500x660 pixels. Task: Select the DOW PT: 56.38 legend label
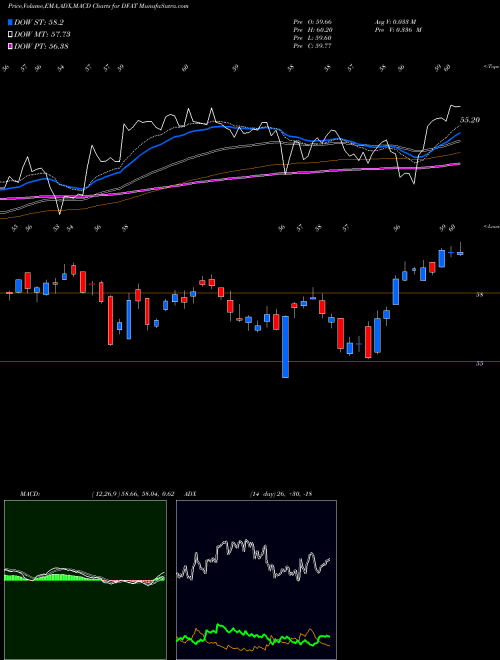click(41, 46)
